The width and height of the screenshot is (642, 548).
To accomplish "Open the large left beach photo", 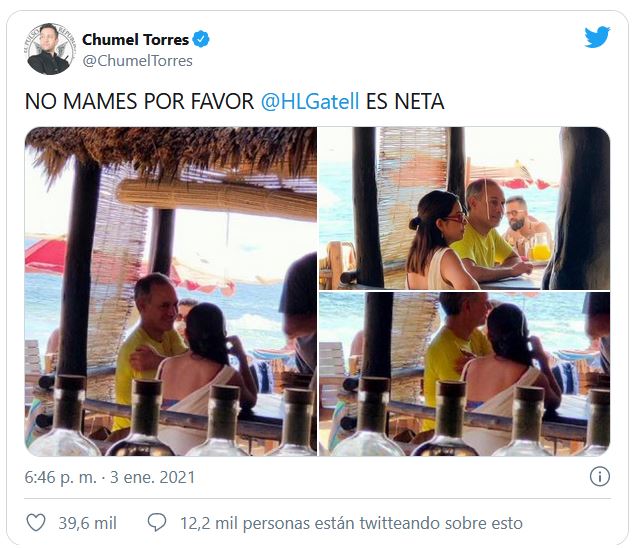I will coord(171,292).
